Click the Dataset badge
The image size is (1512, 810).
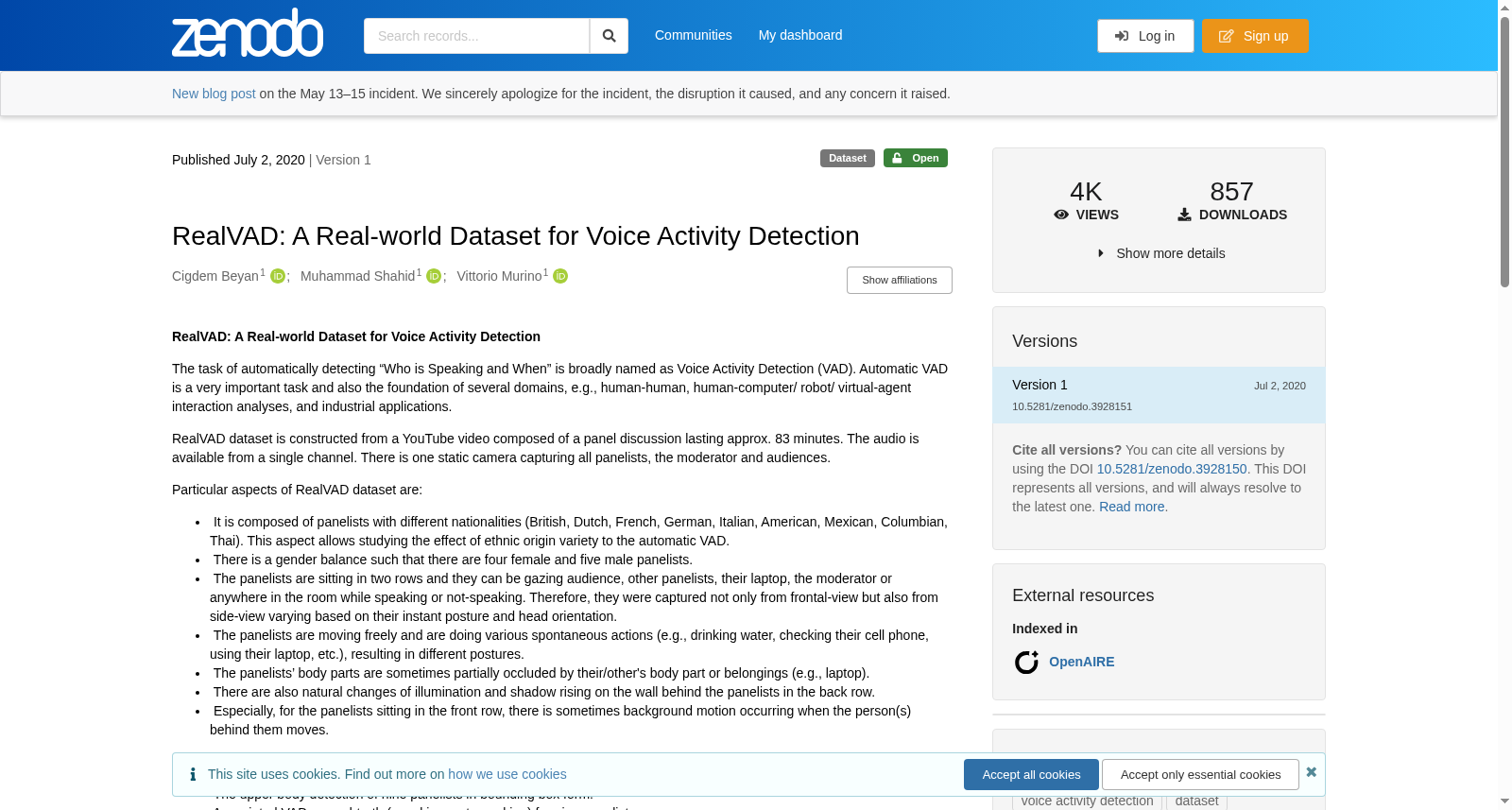coord(848,158)
